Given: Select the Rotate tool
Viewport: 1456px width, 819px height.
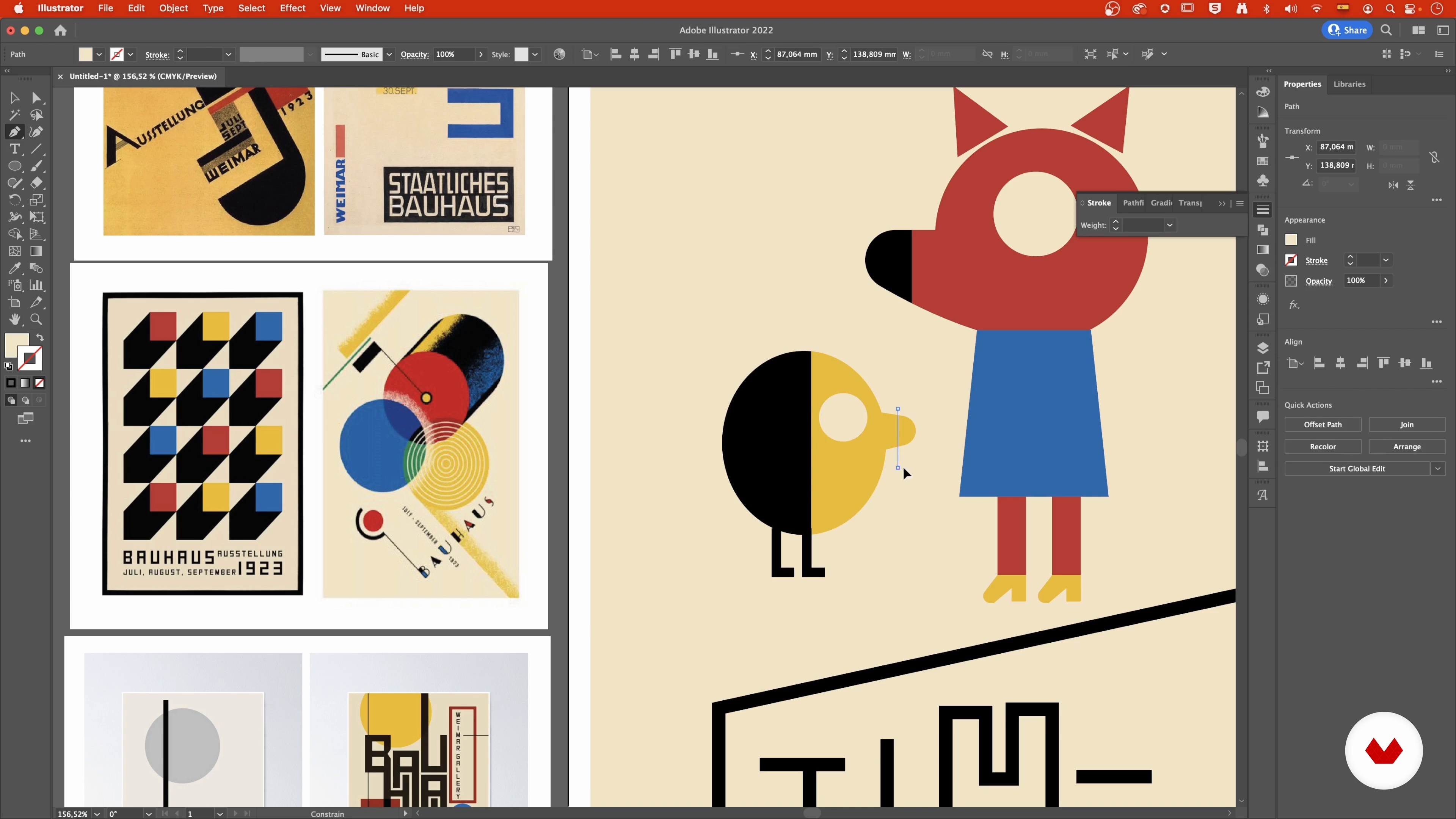Looking at the screenshot, I should [15, 200].
